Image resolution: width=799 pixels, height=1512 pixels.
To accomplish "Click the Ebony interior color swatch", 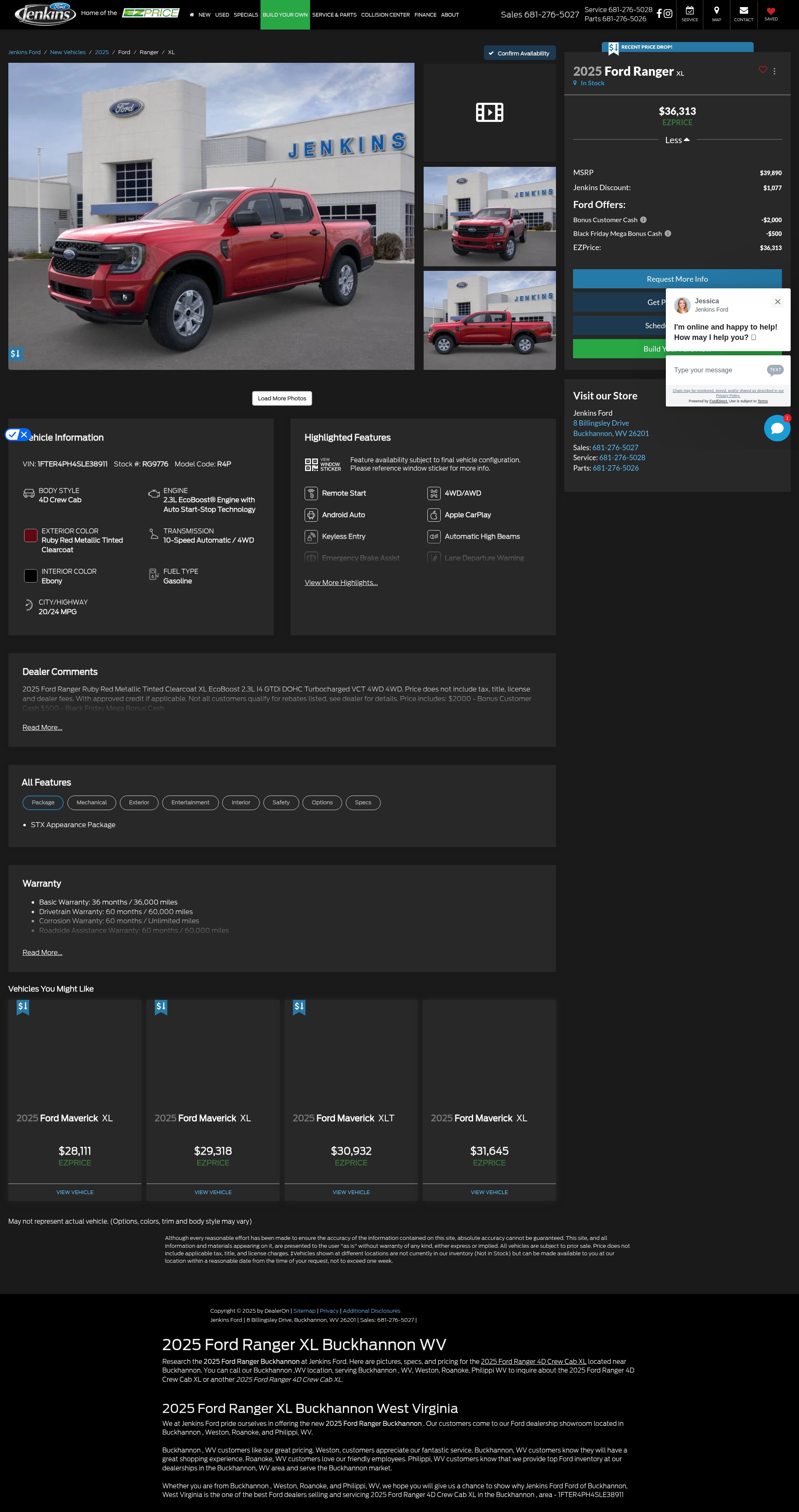I will coord(30,576).
